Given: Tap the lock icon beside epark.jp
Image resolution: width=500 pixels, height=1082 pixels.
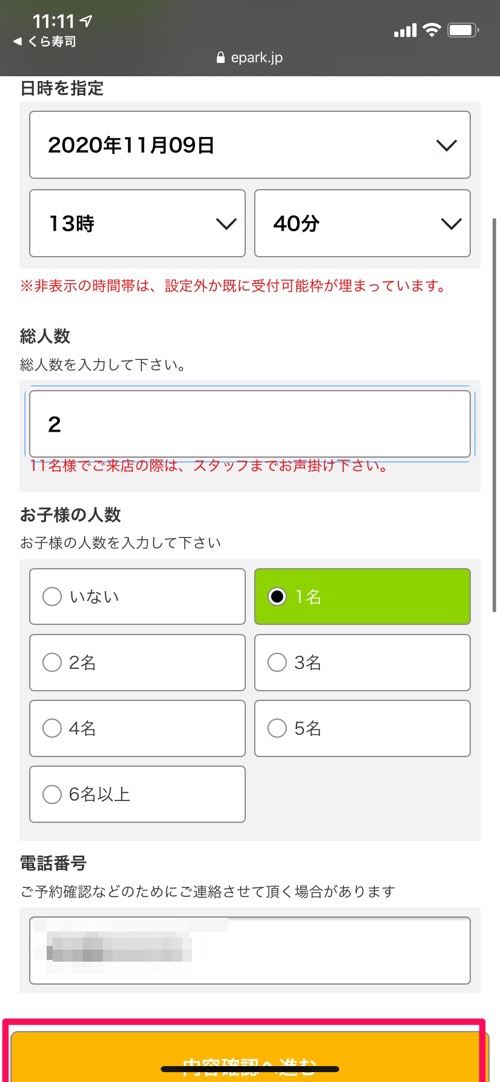Looking at the screenshot, I should point(221,59).
